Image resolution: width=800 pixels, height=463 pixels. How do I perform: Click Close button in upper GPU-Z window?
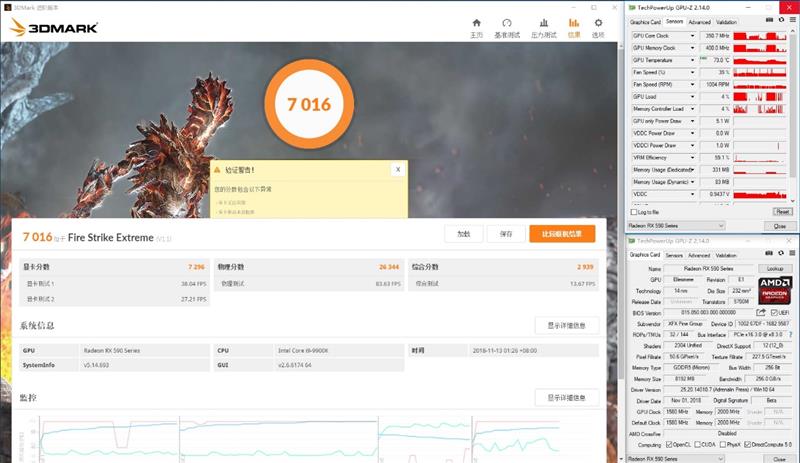[x=780, y=226]
